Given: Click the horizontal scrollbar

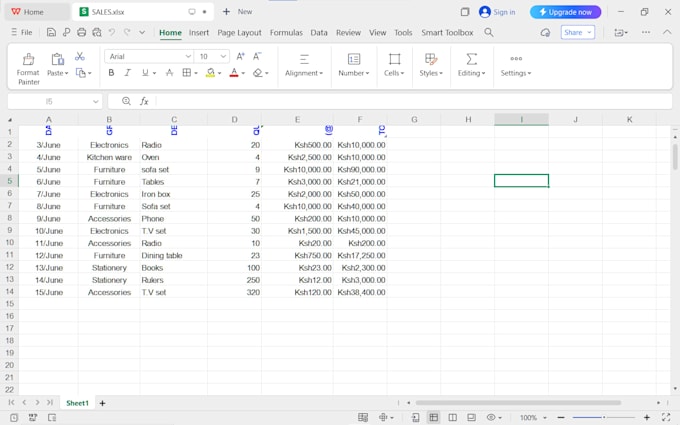Looking at the screenshot, I should point(518,402).
